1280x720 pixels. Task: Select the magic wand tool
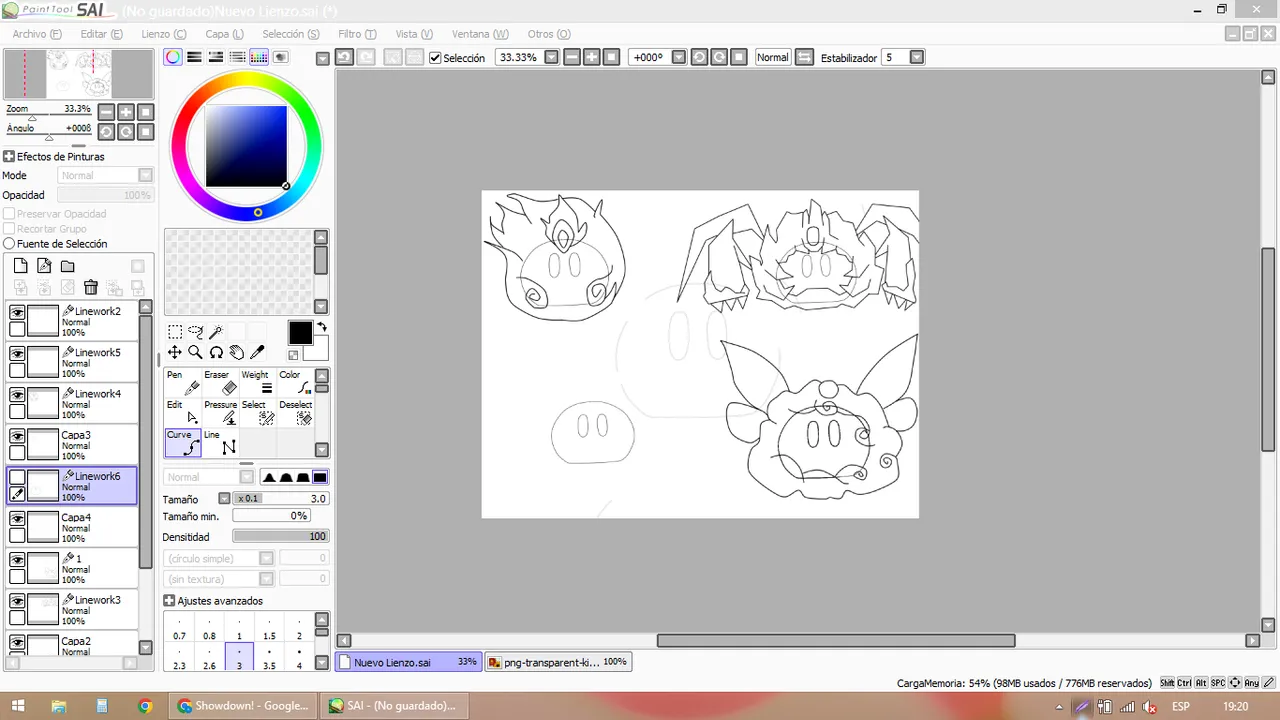(x=216, y=332)
